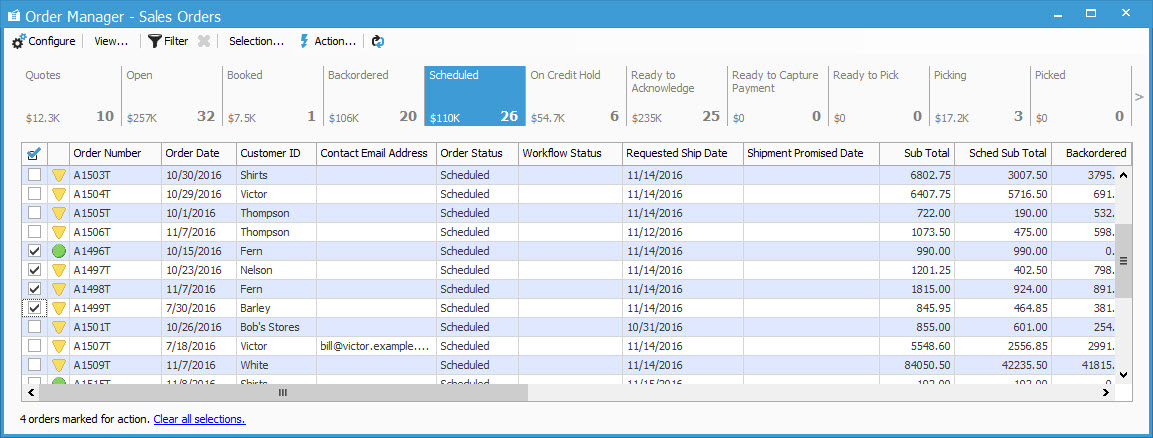Click the Filter funnel icon
The image size is (1153, 438).
(154, 41)
